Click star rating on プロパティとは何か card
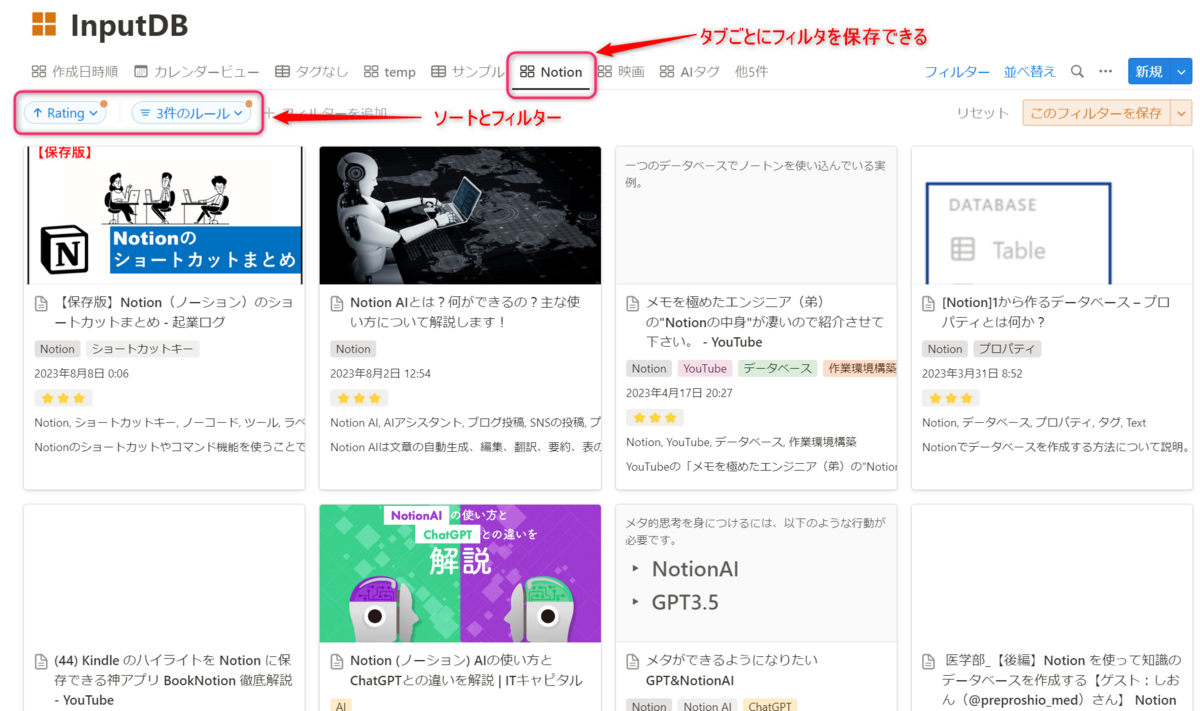 952,398
